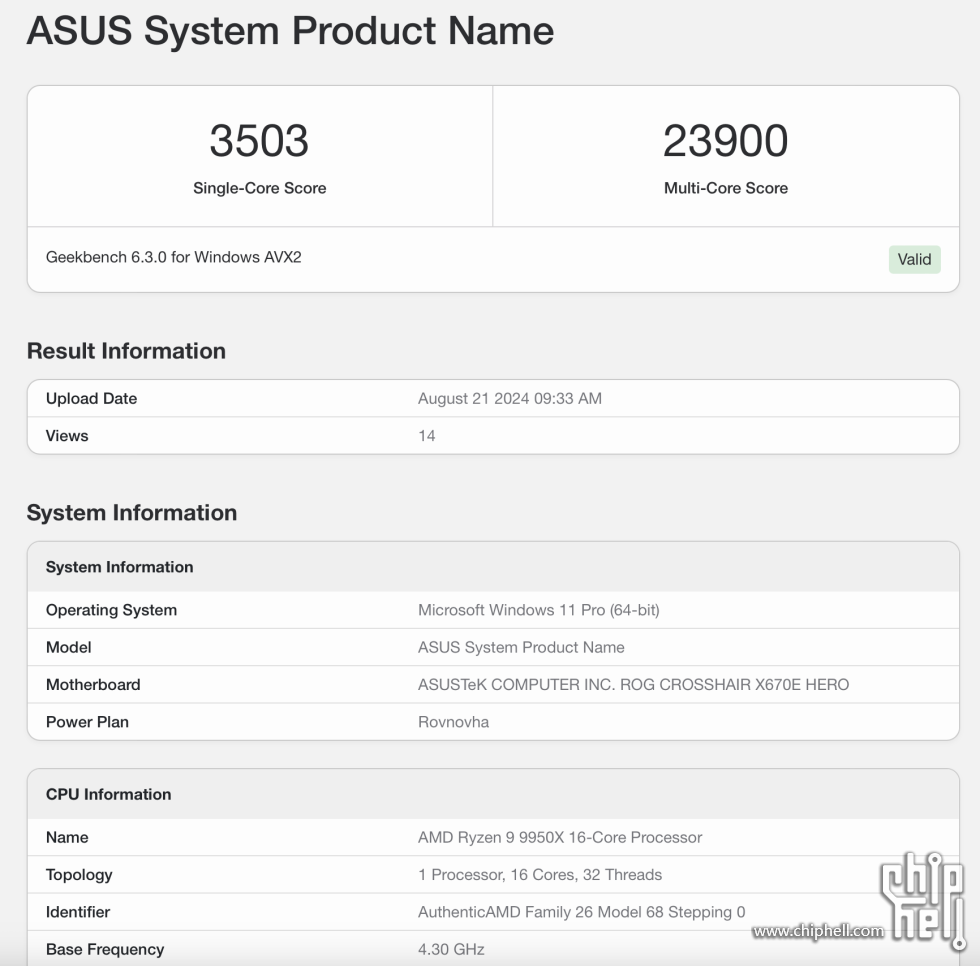Click the Identifier row label
The image size is (980, 966).
78,912
